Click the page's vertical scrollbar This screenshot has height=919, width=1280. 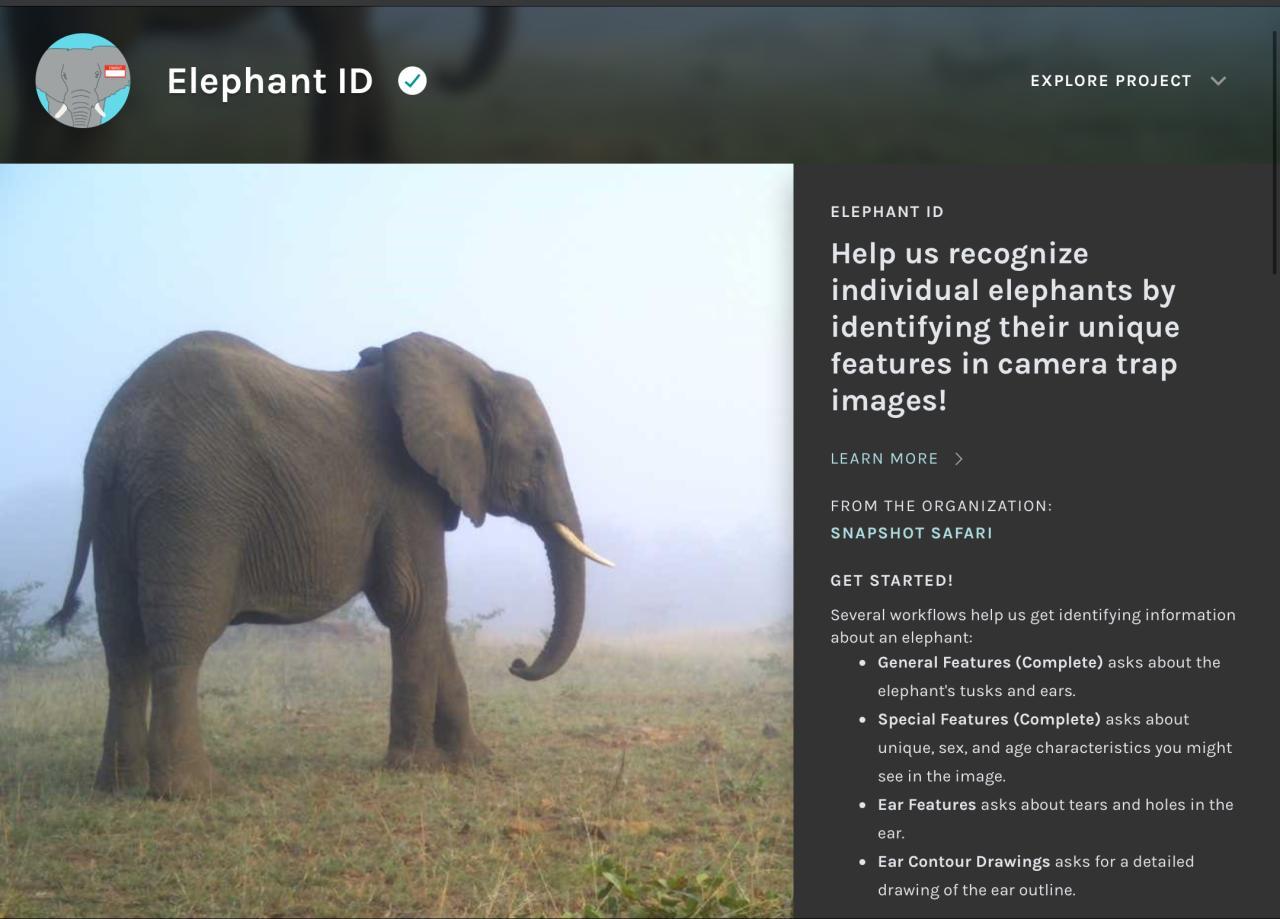coord(1274,150)
